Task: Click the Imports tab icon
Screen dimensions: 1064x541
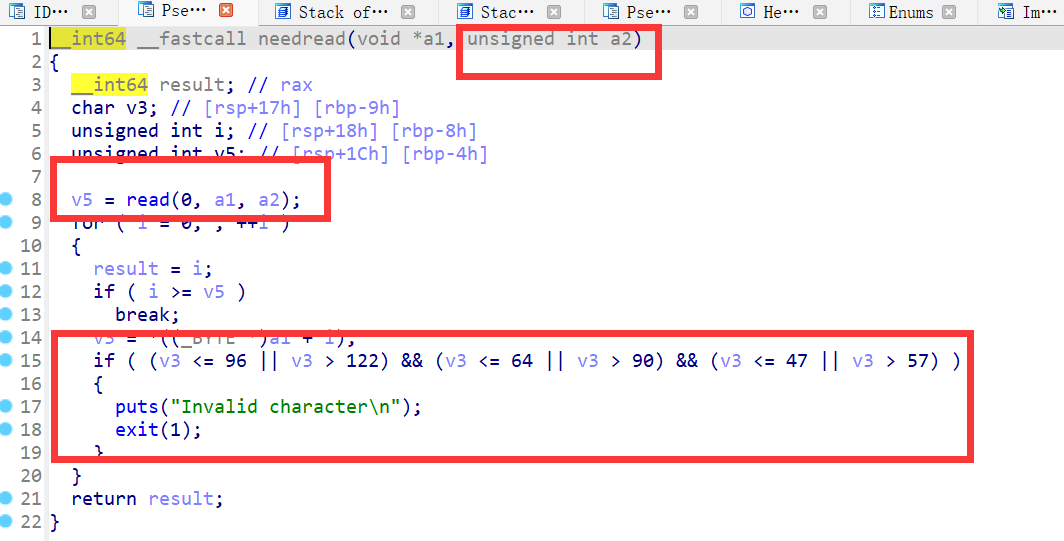Action: click(x=1005, y=12)
